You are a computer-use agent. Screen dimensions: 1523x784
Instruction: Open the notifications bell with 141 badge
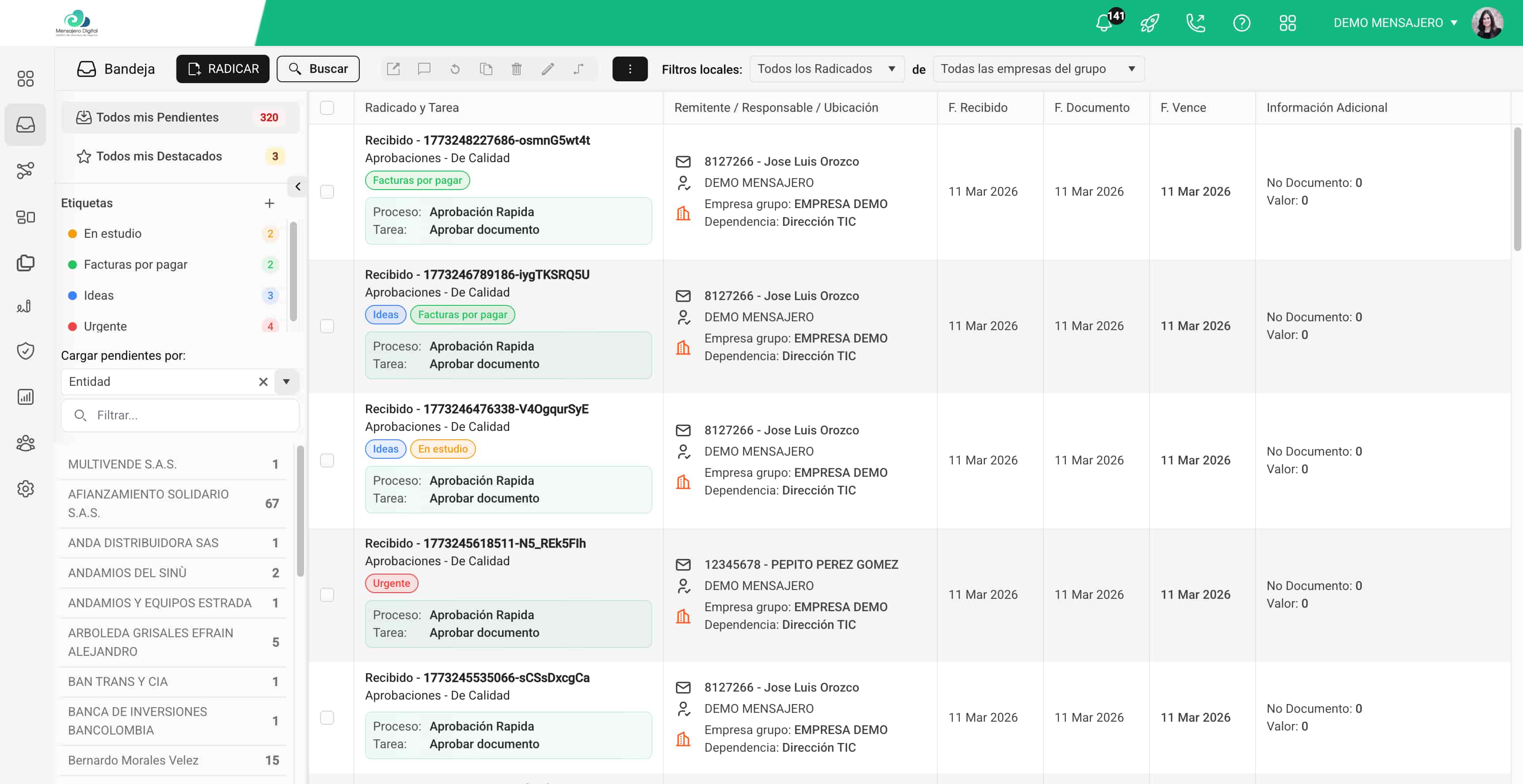pos(1104,23)
